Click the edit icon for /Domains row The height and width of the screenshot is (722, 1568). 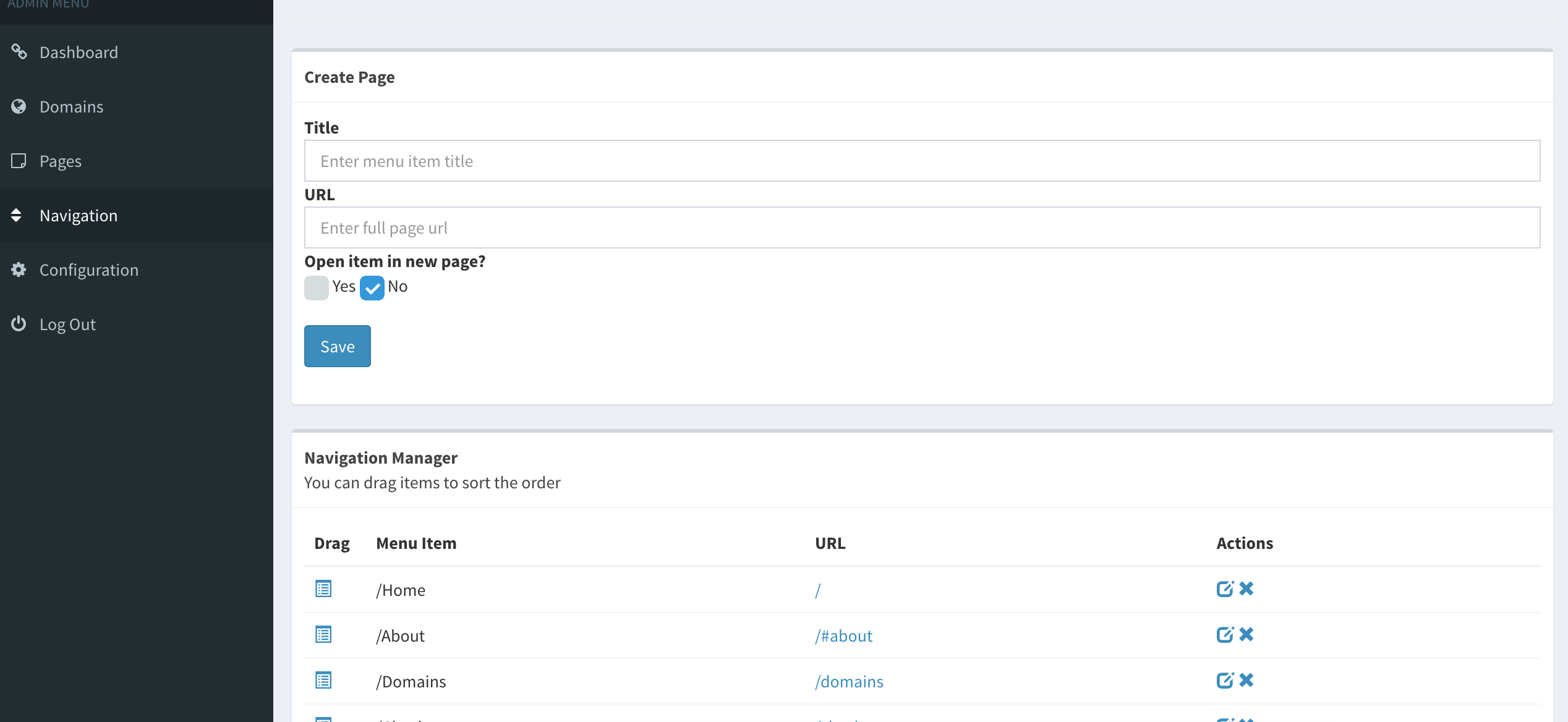click(x=1224, y=681)
